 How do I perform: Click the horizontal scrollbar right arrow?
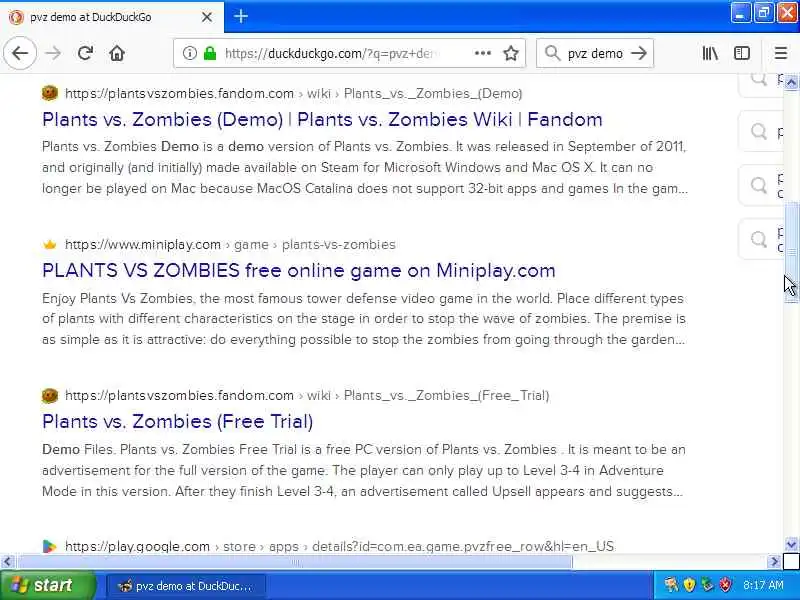point(774,562)
